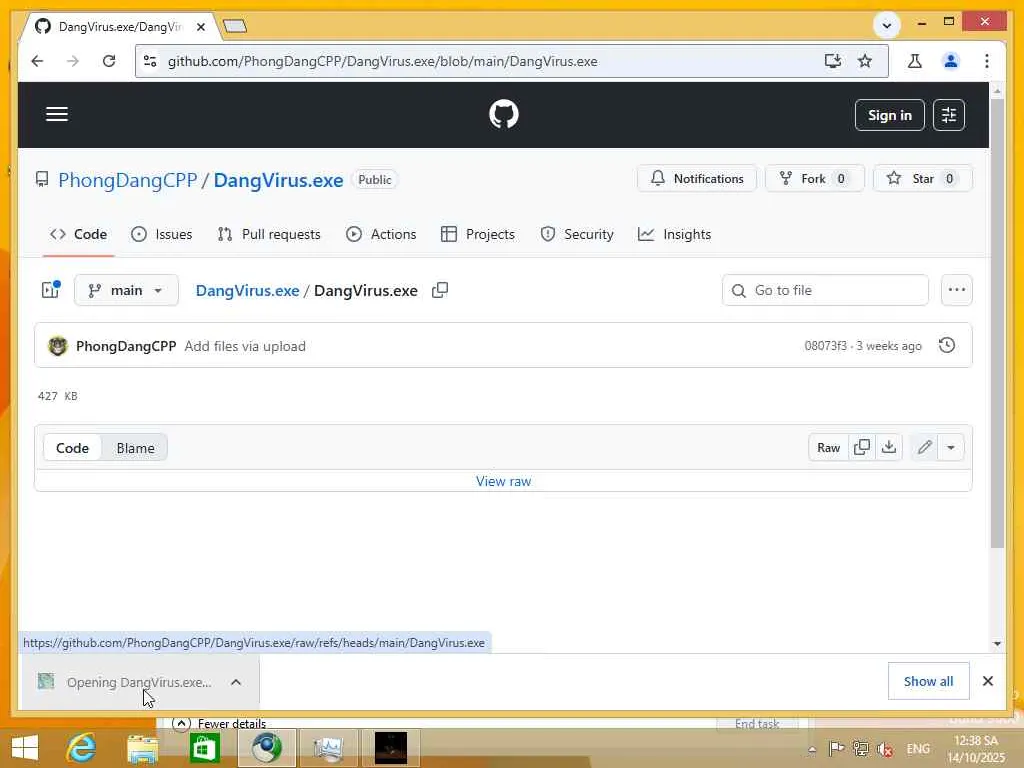Screen dimensions: 1024x768
Task: Open the Security tab
Action: coord(577,234)
